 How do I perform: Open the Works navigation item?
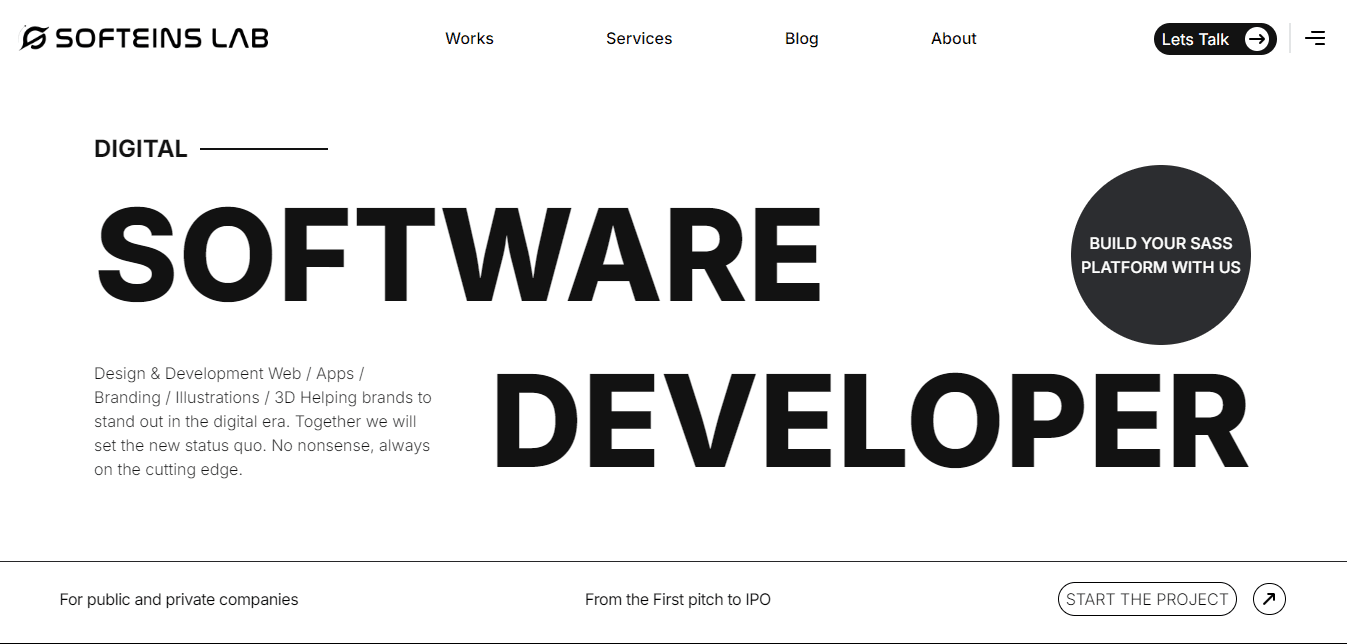pos(469,38)
